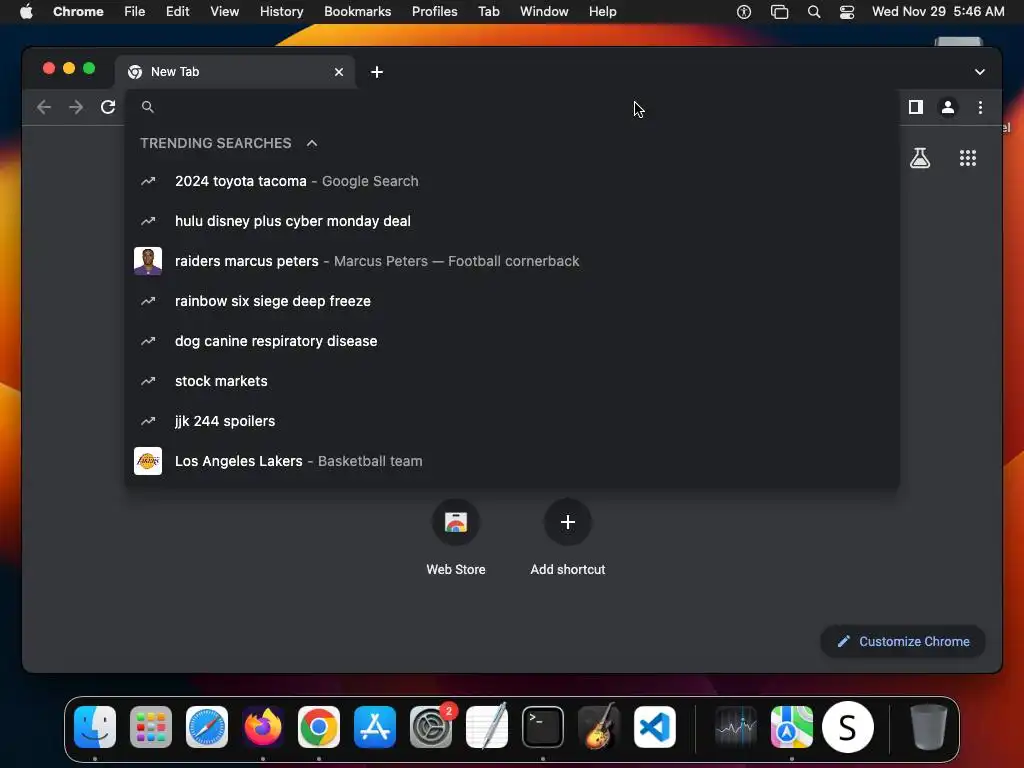Open the side panel icon in the toolbar
Image resolution: width=1024 pixels, height=768 pixels.
(x=916, y=107)
